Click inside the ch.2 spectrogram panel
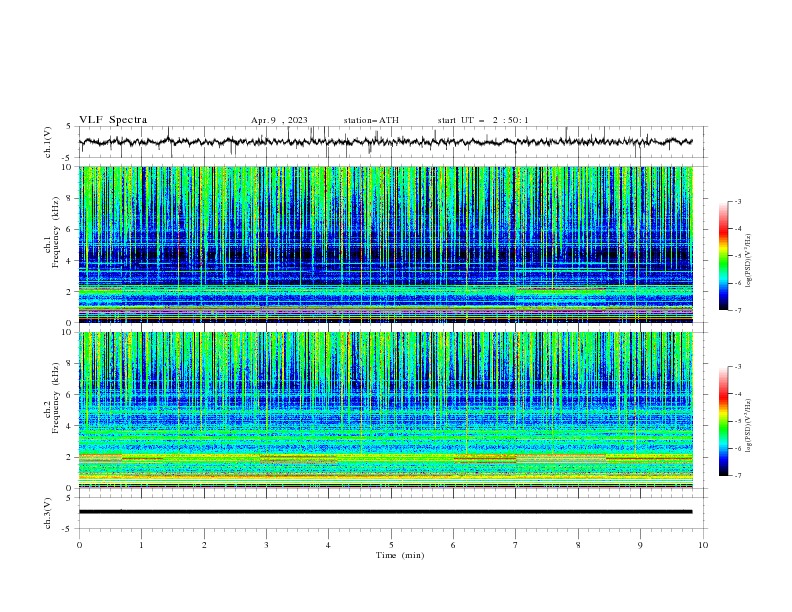 point(386,410)
